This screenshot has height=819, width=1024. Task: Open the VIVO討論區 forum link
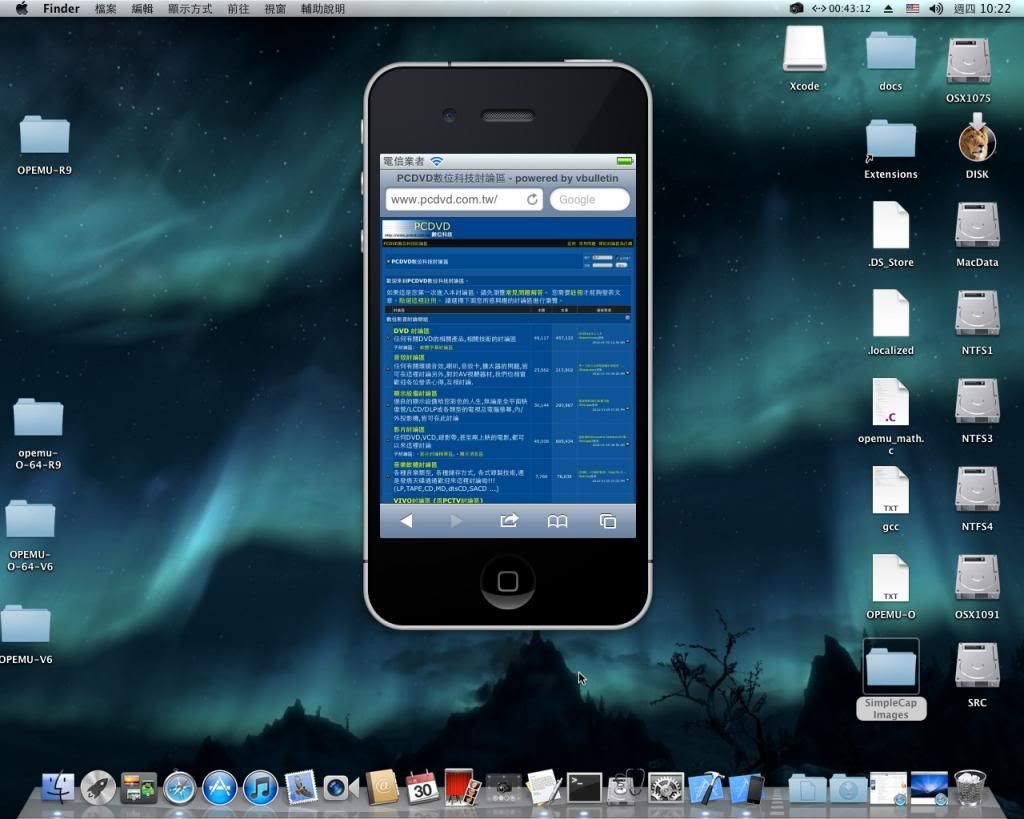pos(438,500)
